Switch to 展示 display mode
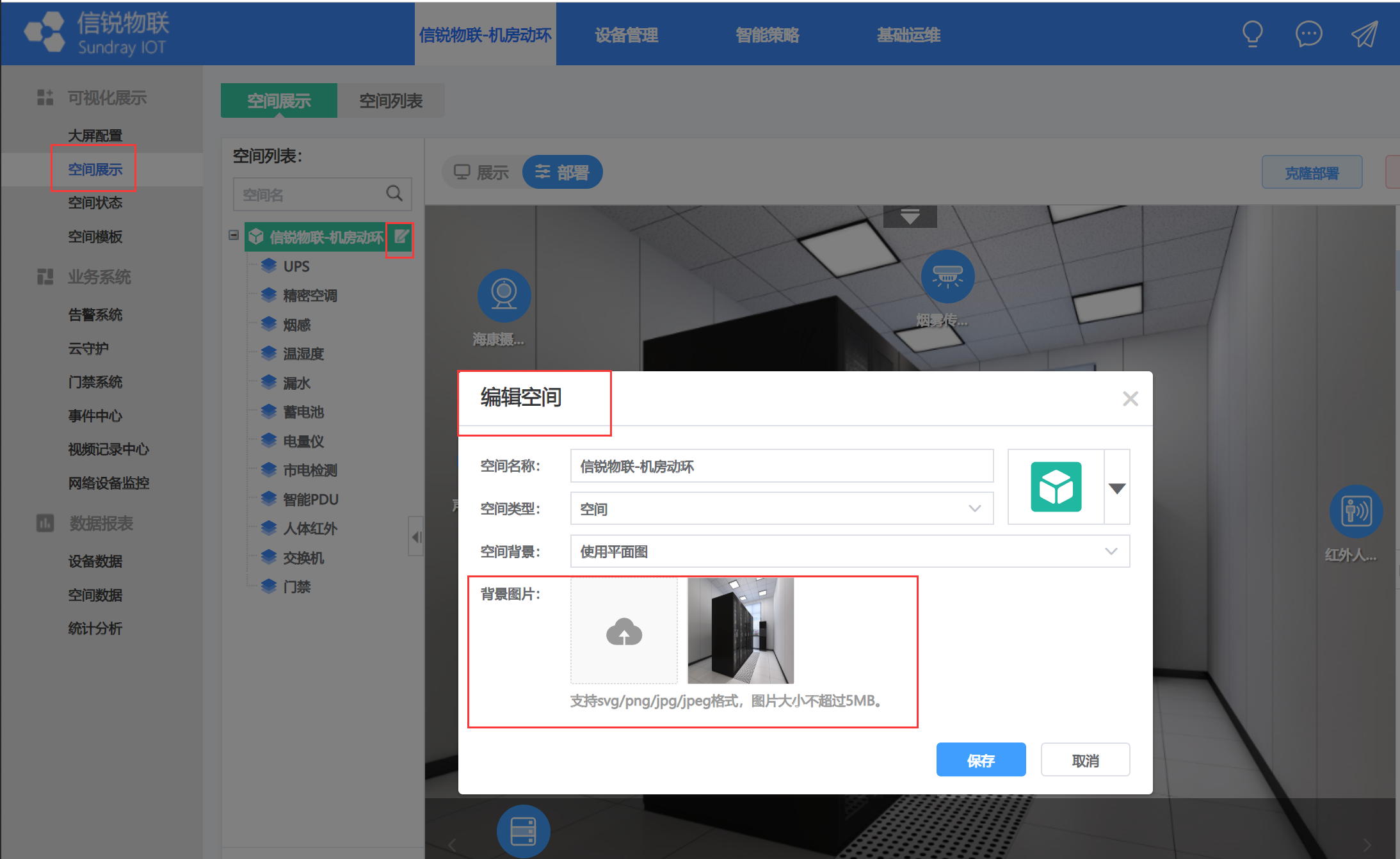Image resolution: width=1400 pixels, height=859 pixels. pyautogui.click(x=481, y=172)
